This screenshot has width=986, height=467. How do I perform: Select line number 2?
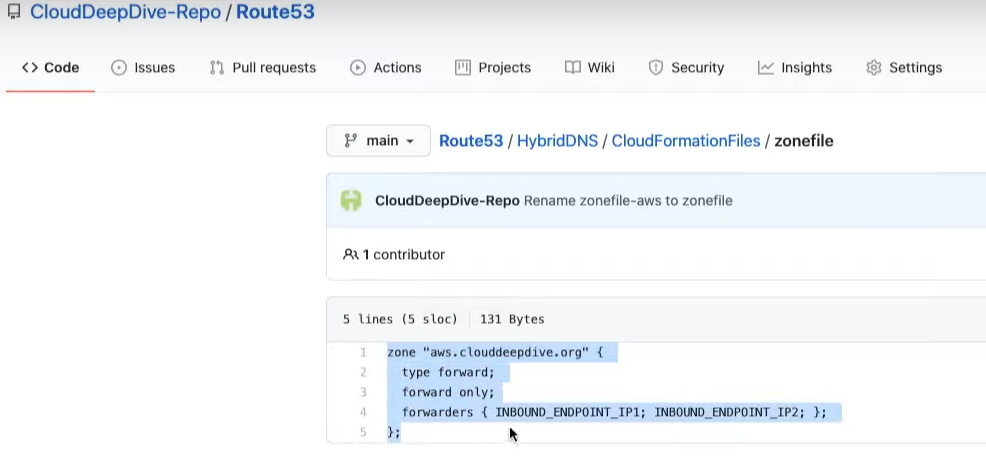point(363,373)
